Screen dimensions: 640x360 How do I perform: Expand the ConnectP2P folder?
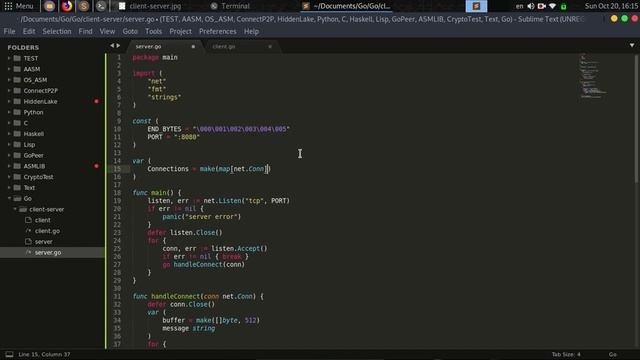9,91
